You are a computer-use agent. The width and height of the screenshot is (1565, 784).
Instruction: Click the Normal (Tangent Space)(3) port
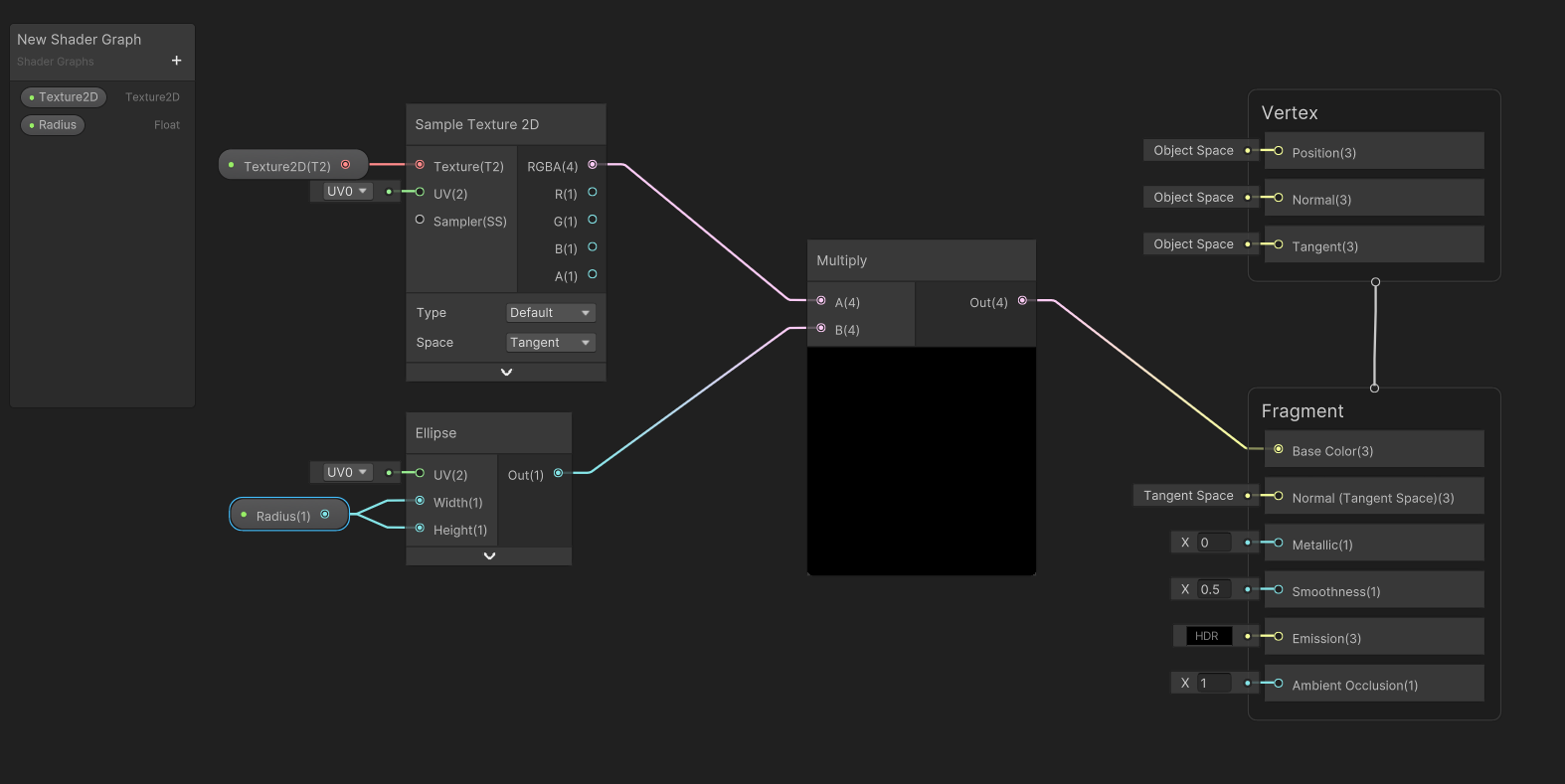1279,496
